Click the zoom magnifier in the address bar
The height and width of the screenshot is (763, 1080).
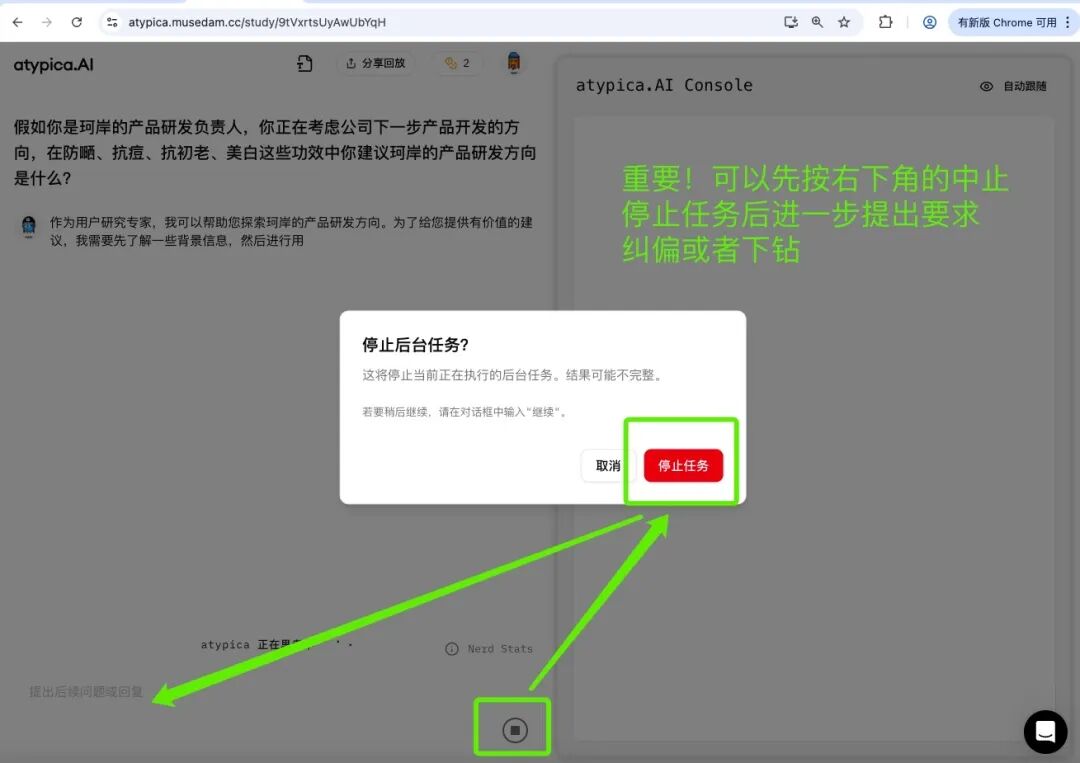coord(816,21)
